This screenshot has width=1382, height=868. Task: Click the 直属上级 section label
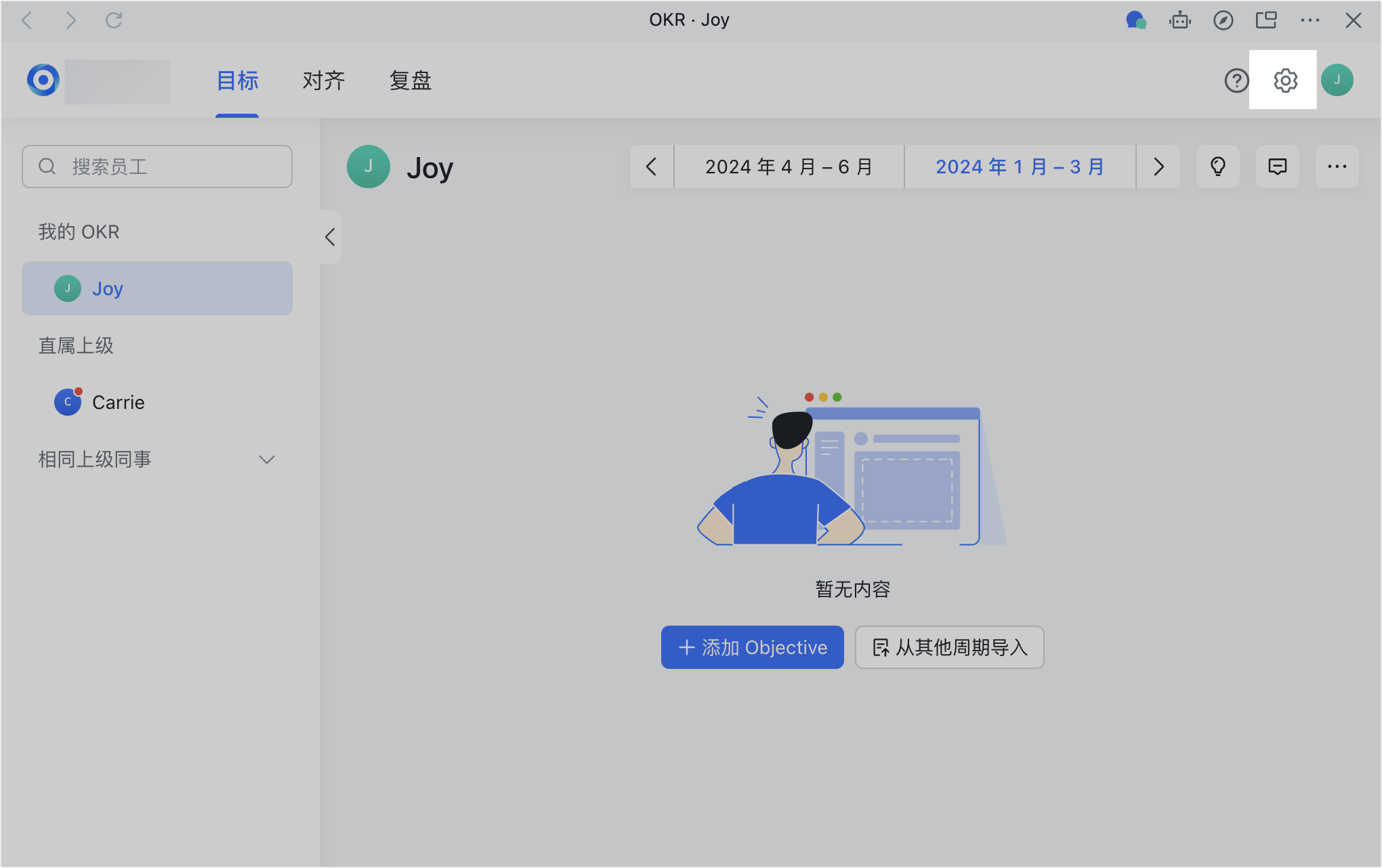76,345
